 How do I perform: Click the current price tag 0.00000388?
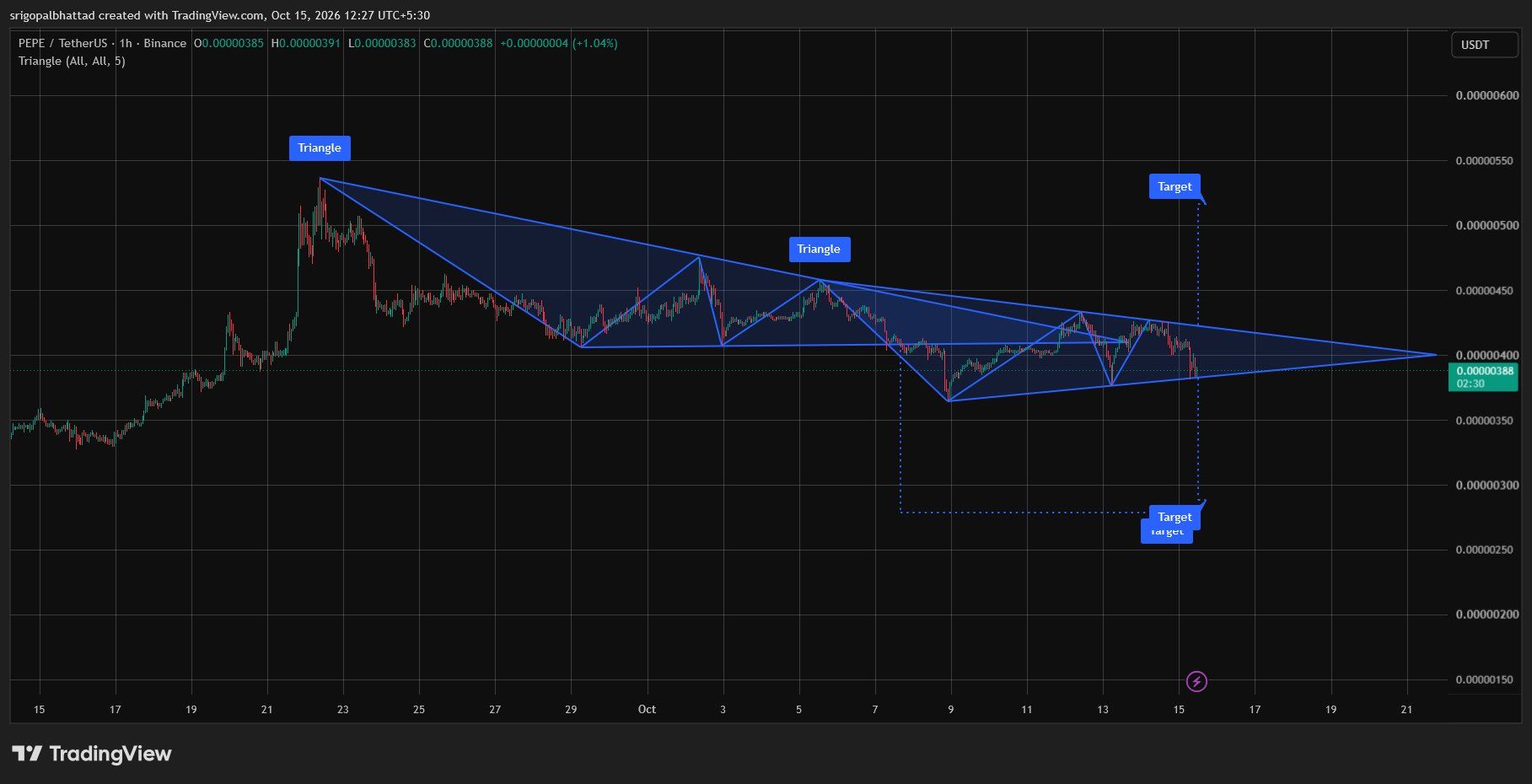(1484, 377)
